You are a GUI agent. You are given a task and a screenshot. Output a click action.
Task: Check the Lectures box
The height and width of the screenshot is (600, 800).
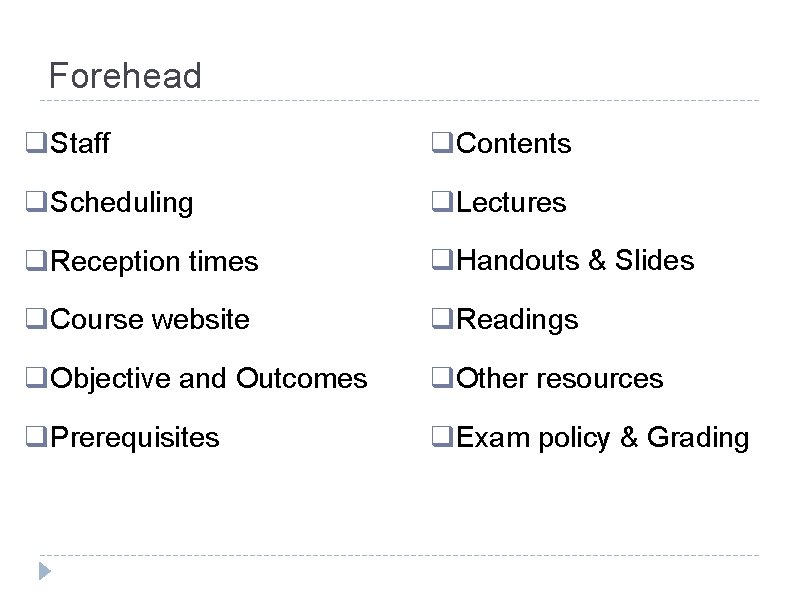click(442, 202)
